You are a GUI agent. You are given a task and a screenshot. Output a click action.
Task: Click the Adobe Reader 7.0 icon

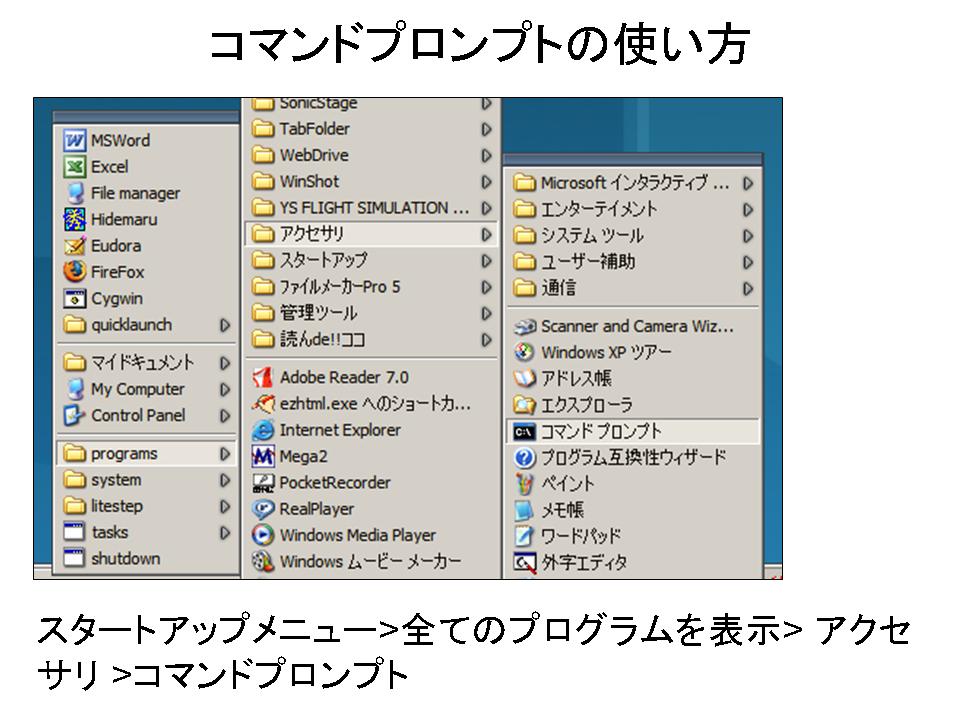tap(263, 378)
